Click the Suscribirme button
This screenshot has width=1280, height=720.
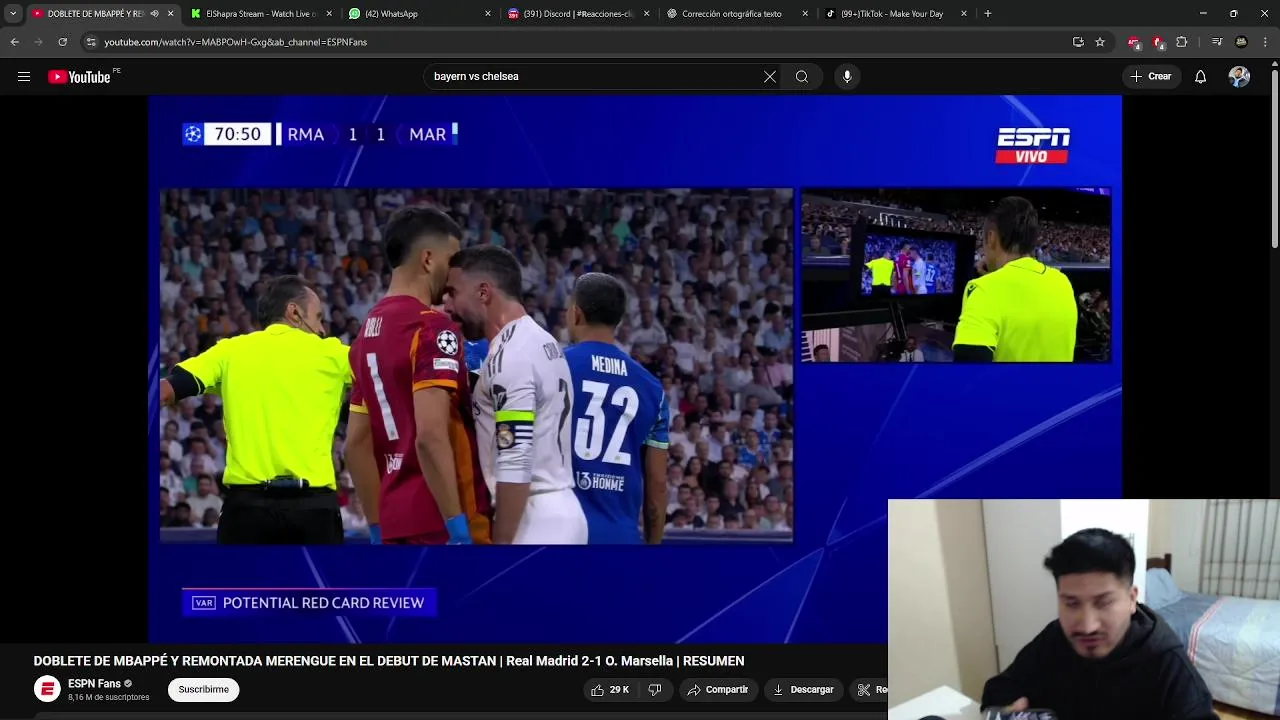point(204,690)
